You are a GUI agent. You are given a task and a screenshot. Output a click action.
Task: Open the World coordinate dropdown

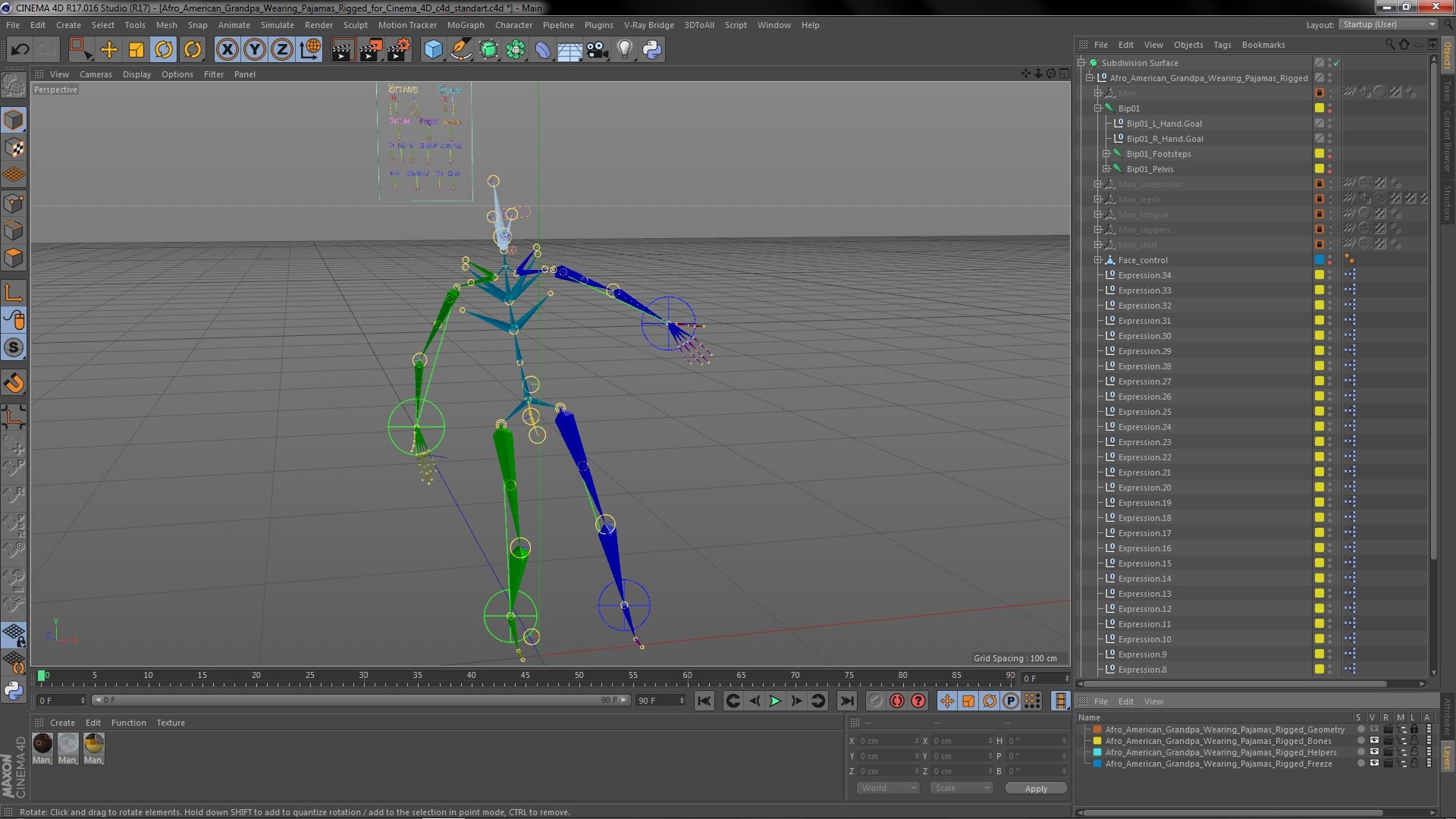(x=888, y=788)
